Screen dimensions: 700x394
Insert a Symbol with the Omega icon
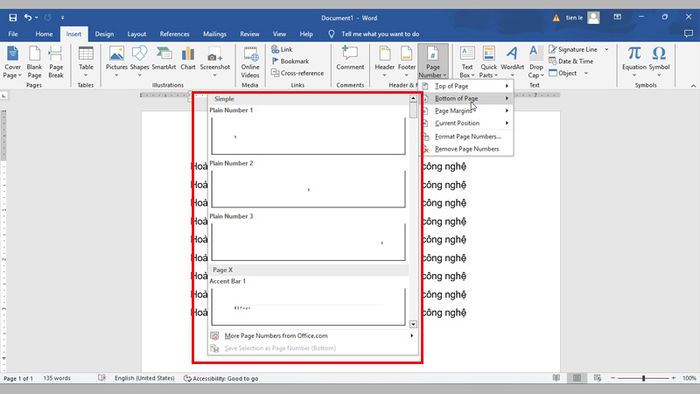pos(659,62)
